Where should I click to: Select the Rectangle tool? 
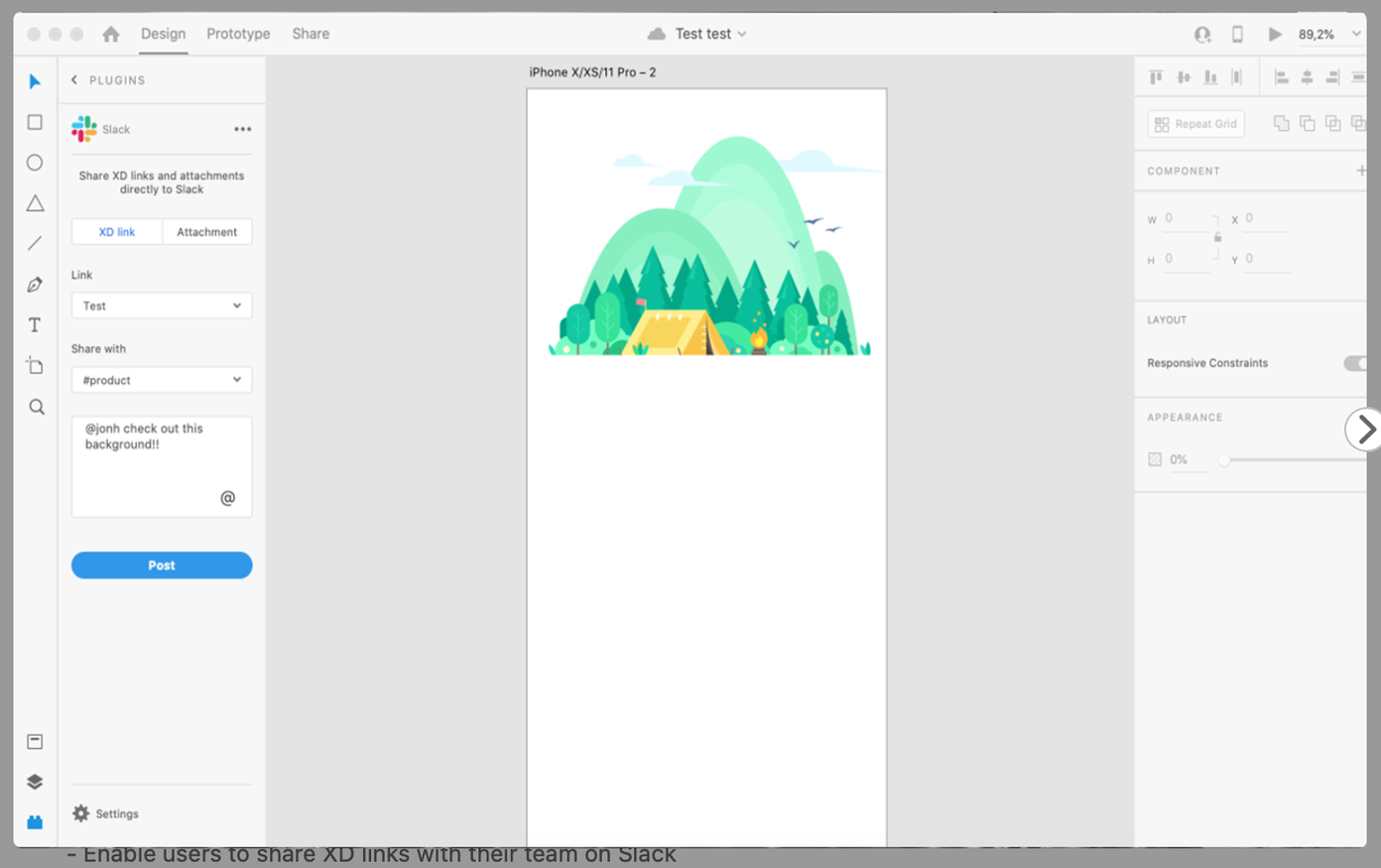[35, 121]
